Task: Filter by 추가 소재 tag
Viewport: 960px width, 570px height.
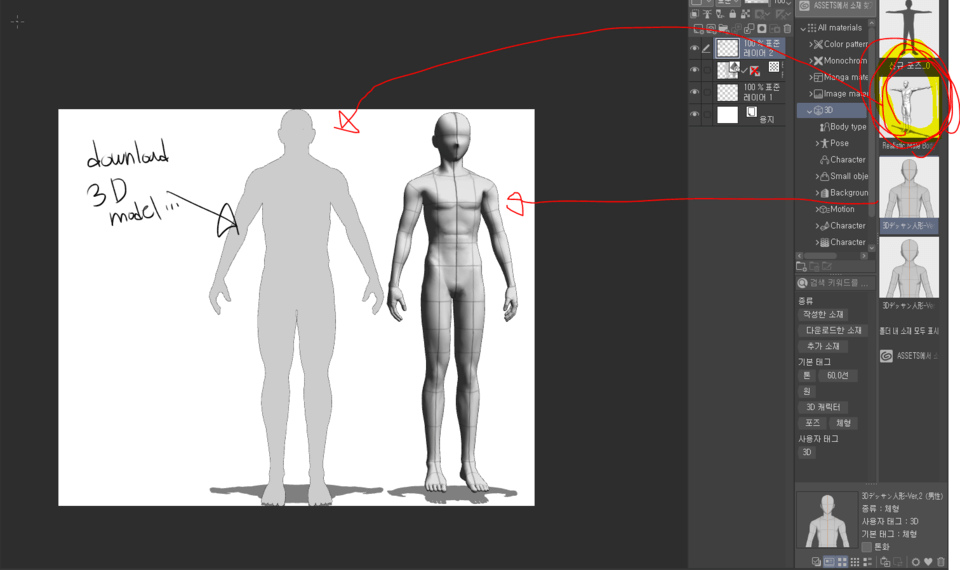Action: pos(823,346)
